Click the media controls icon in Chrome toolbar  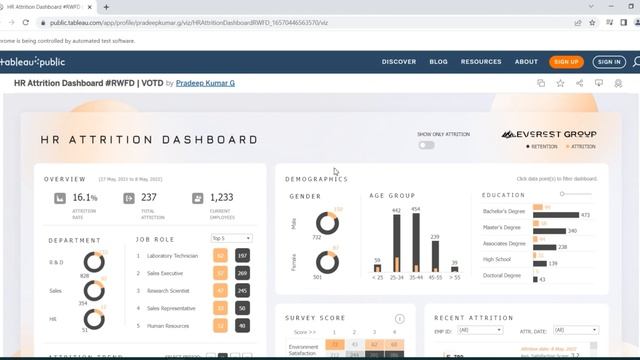pos(609,23)
